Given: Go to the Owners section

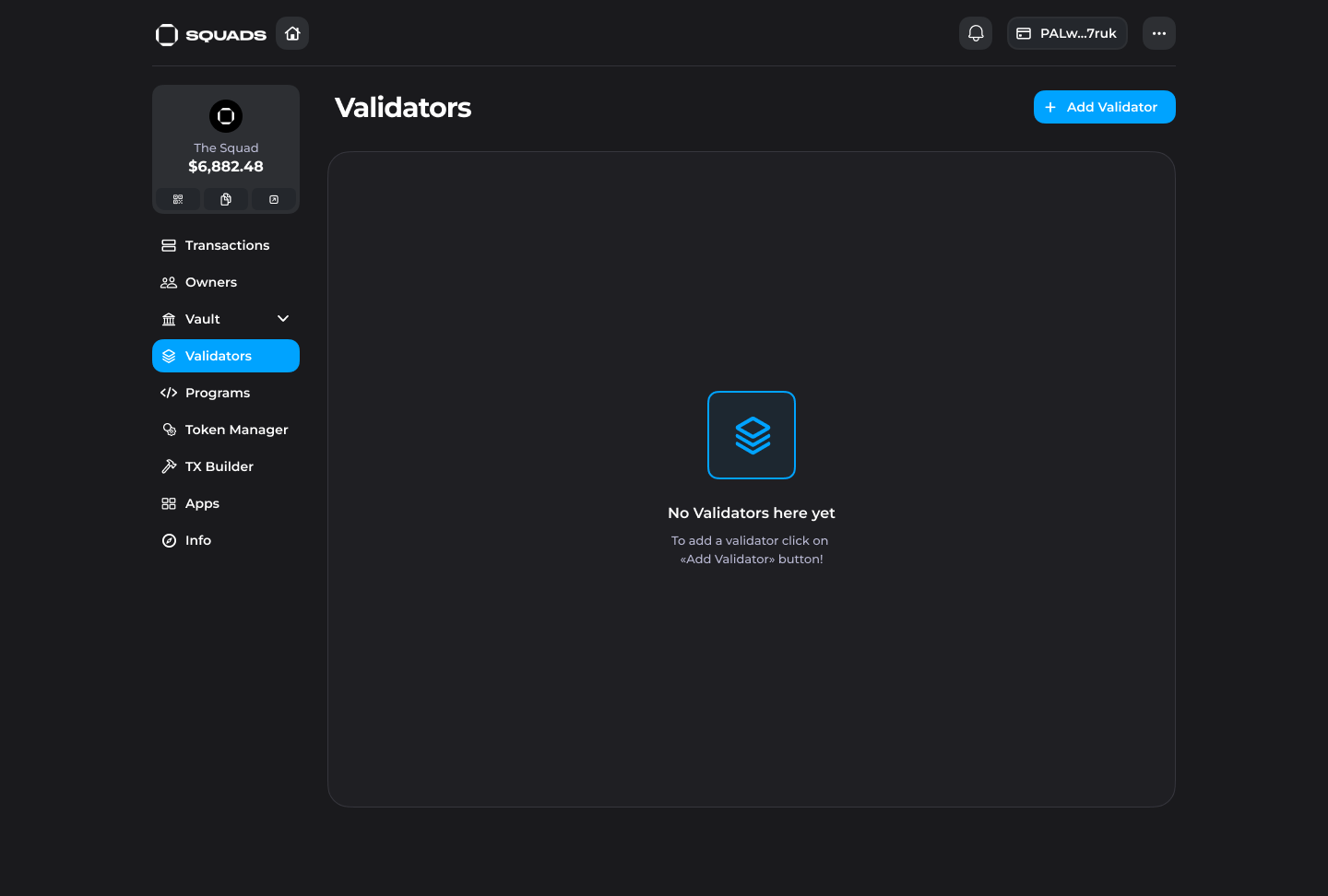Looking at the screenshot, I should click(210, 282).
